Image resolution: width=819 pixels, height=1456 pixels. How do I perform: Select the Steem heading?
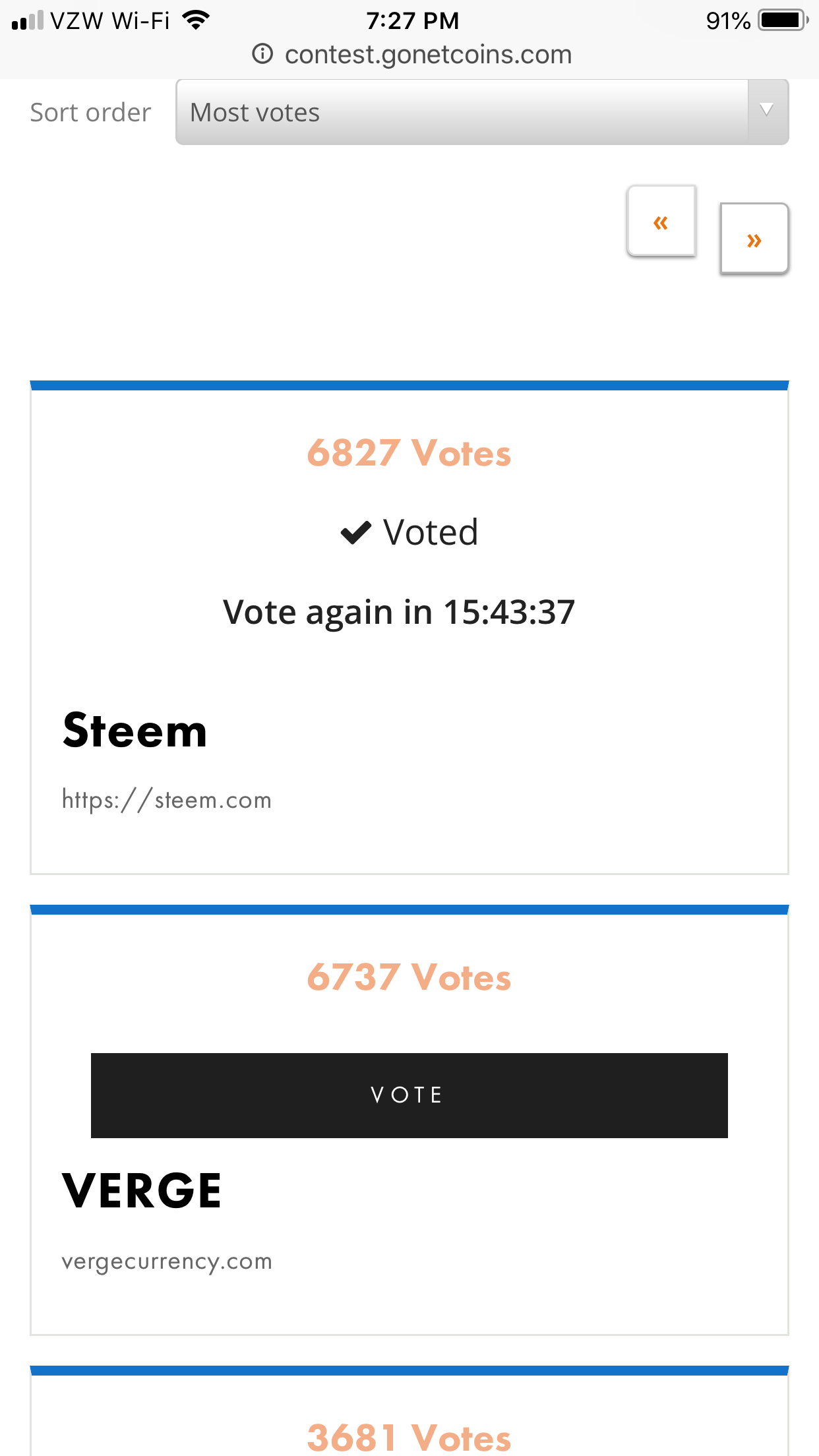[135, 731]
